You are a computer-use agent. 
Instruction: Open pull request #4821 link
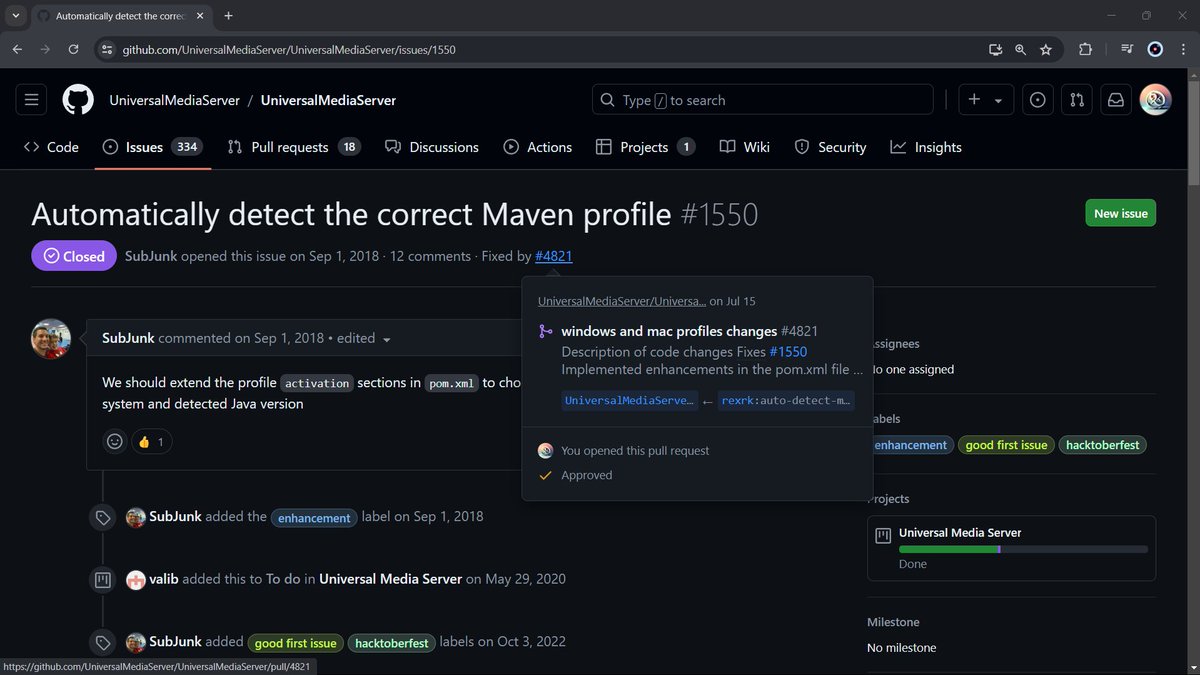[553, 256]
